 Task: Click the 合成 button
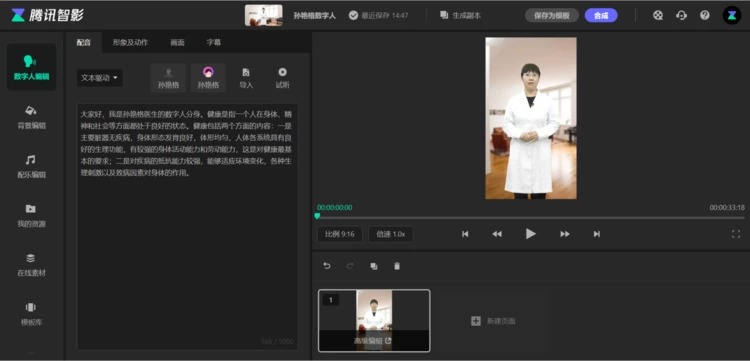pyautogui.click(x=601, y=15)
